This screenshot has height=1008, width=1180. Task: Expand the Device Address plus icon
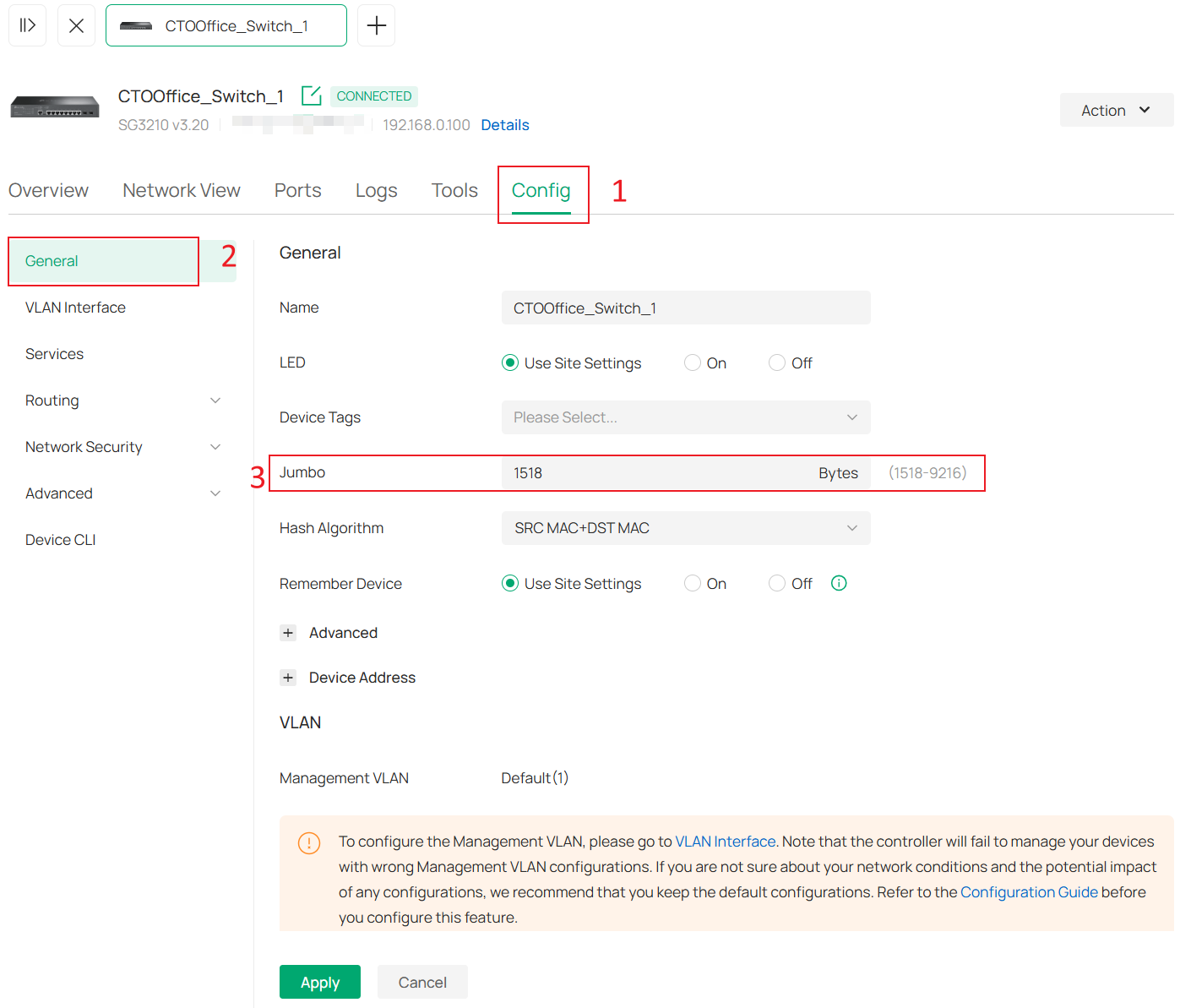click(288, 678)
